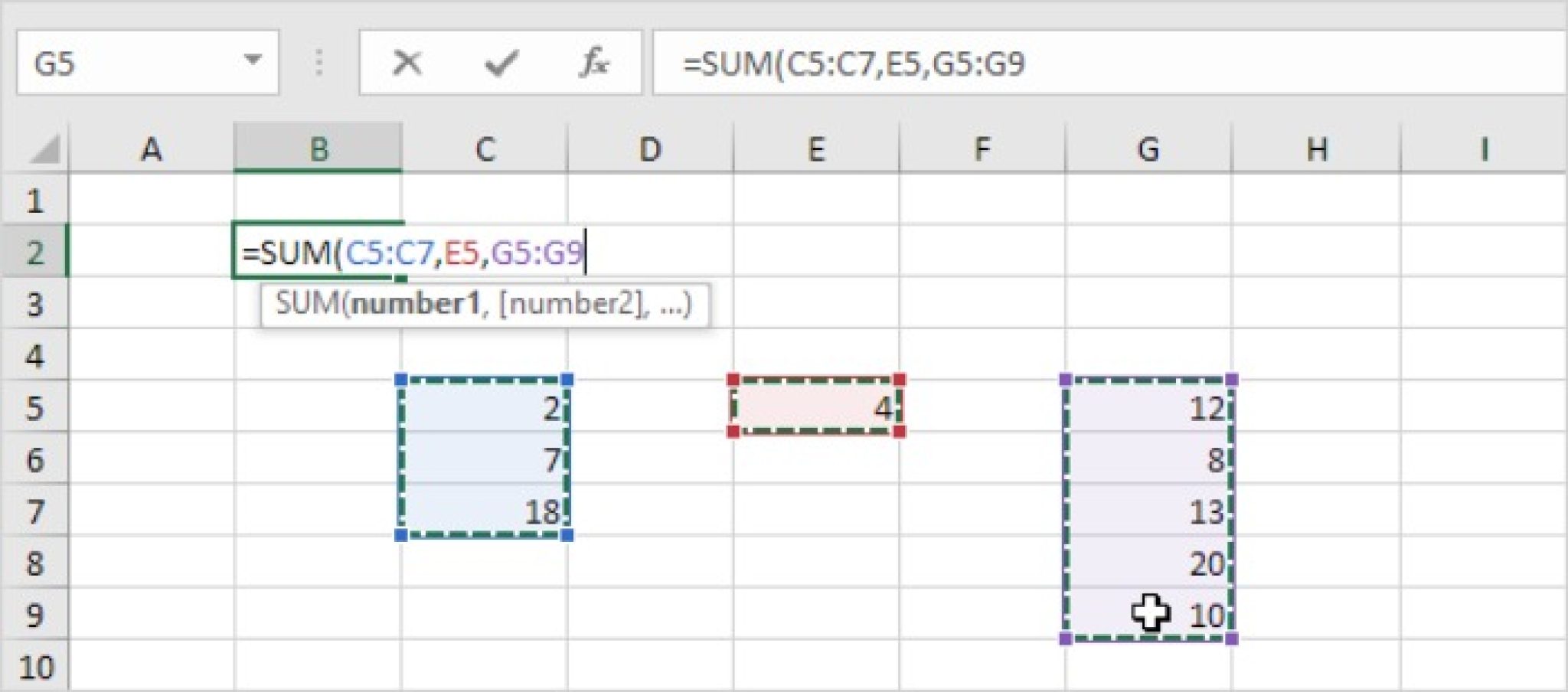Click the formula bar resize dots handle
1568x692 pixels.
319,63
